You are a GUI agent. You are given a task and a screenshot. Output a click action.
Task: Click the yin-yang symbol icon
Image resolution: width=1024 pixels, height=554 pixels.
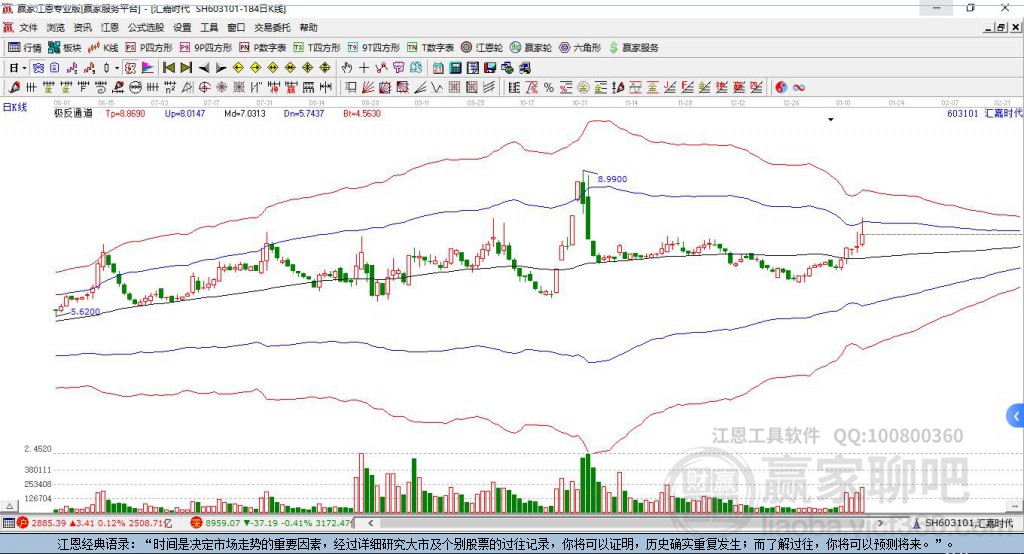(x=781, y=88)
